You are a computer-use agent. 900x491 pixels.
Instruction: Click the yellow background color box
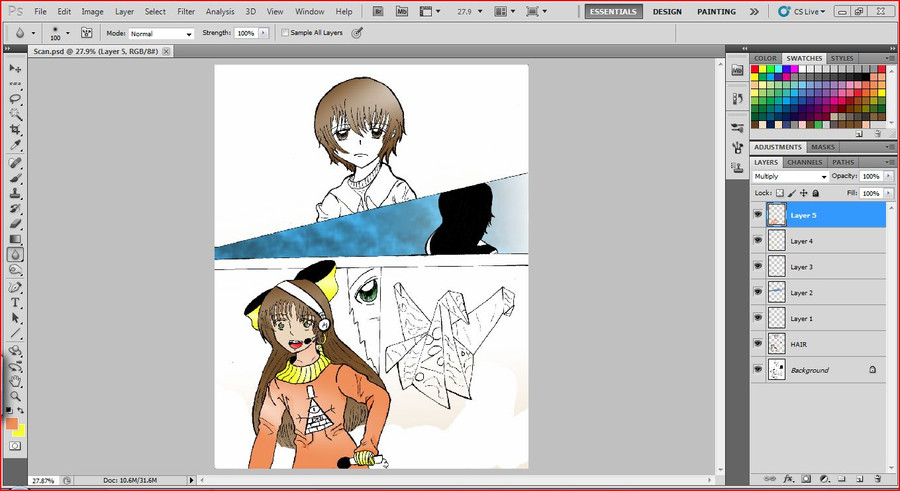pos(20,431)
